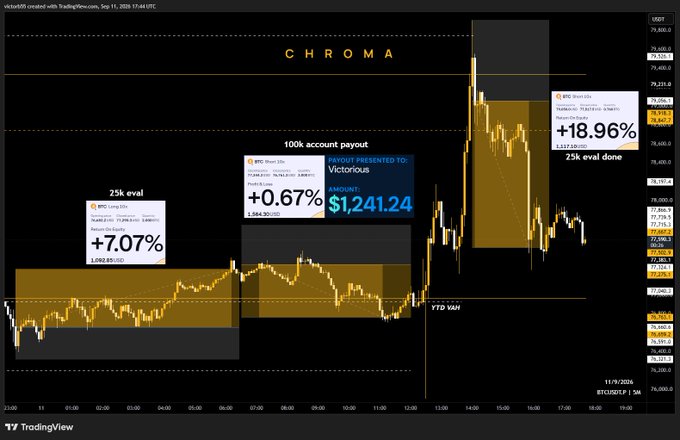This screenshot has width=680, height=440.
Task: Open the USDT currency selector on price axis
Action: tap(658, 20)
